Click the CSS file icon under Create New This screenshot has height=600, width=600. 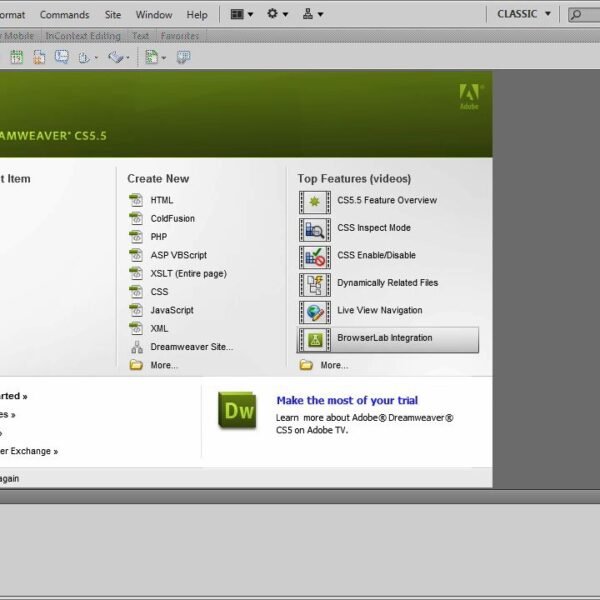pos(136,292)
